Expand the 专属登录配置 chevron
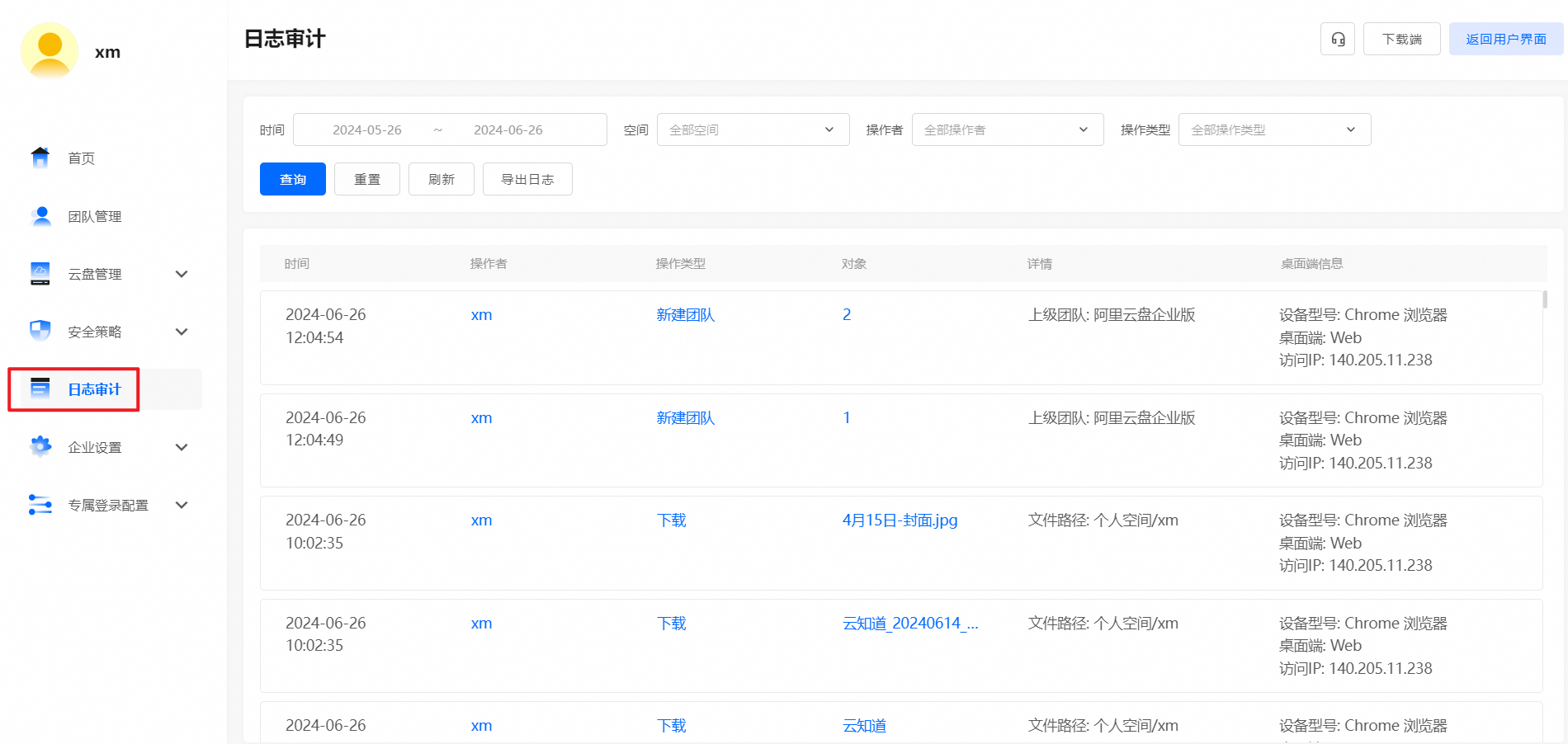1568x744 pixels. pyautogui.click(x=182, y=505)
